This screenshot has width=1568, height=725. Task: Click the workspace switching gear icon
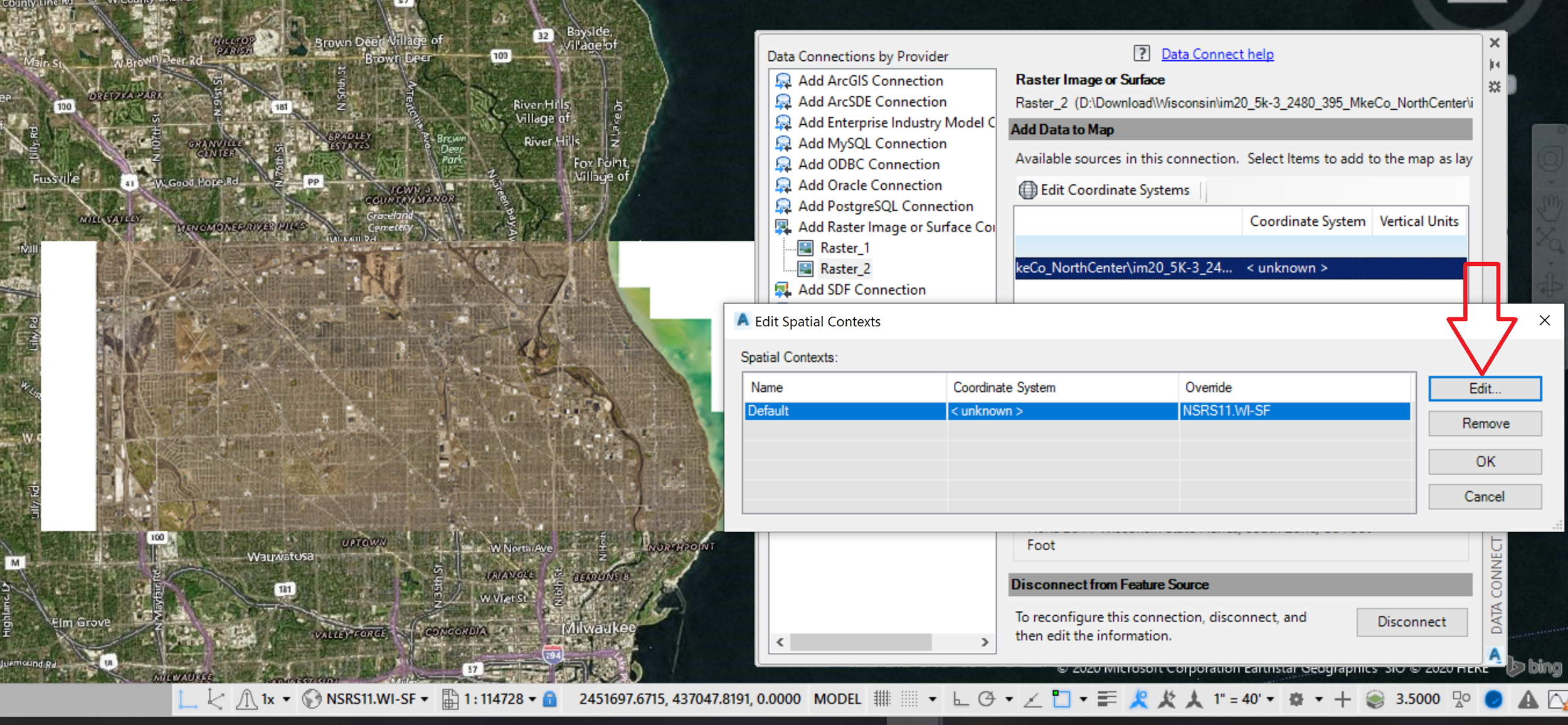click(x=1296, y=699)
